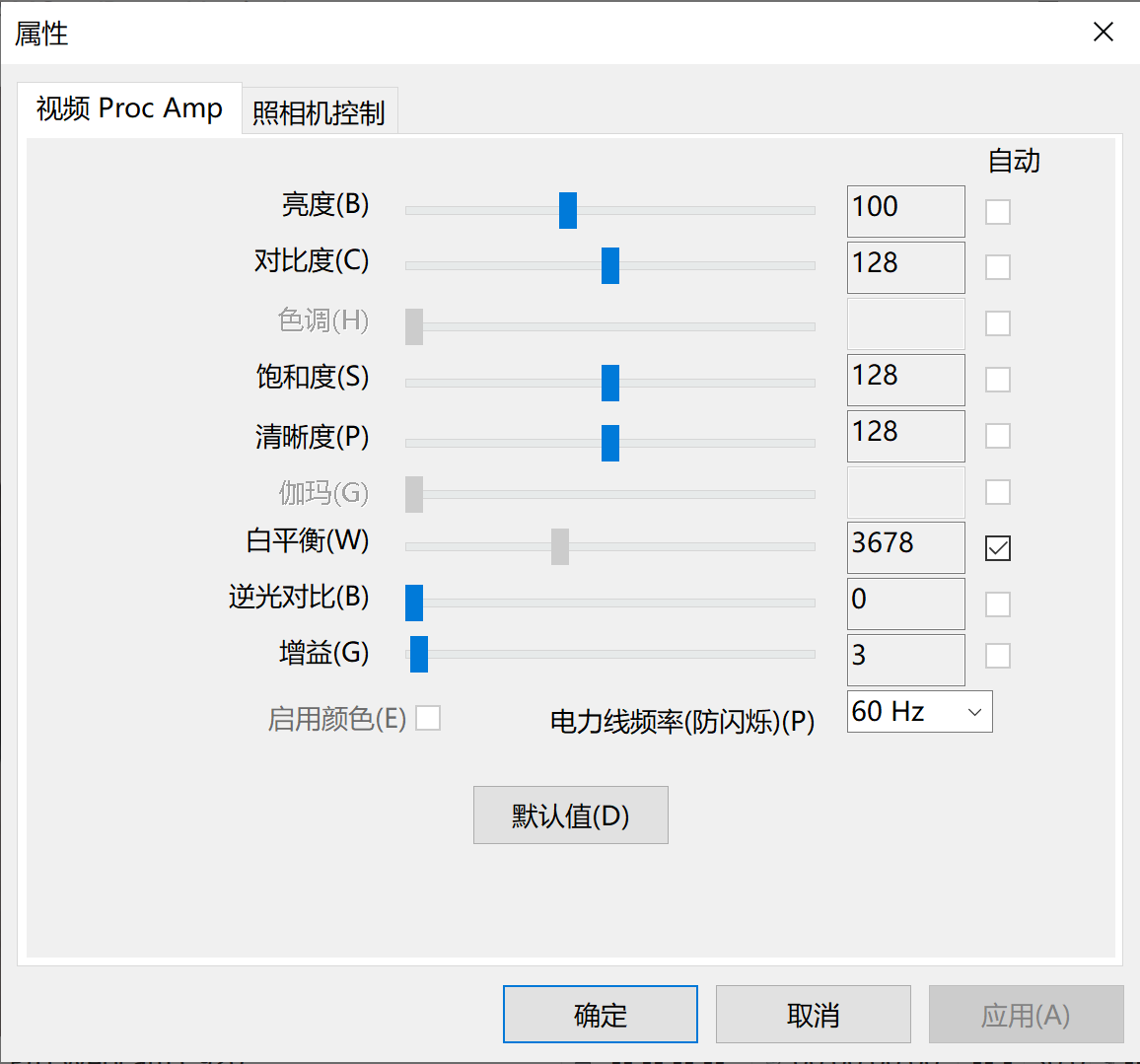Click the 增益 value field showing 3
The image size is (1140, 1064).
[904, 659]
